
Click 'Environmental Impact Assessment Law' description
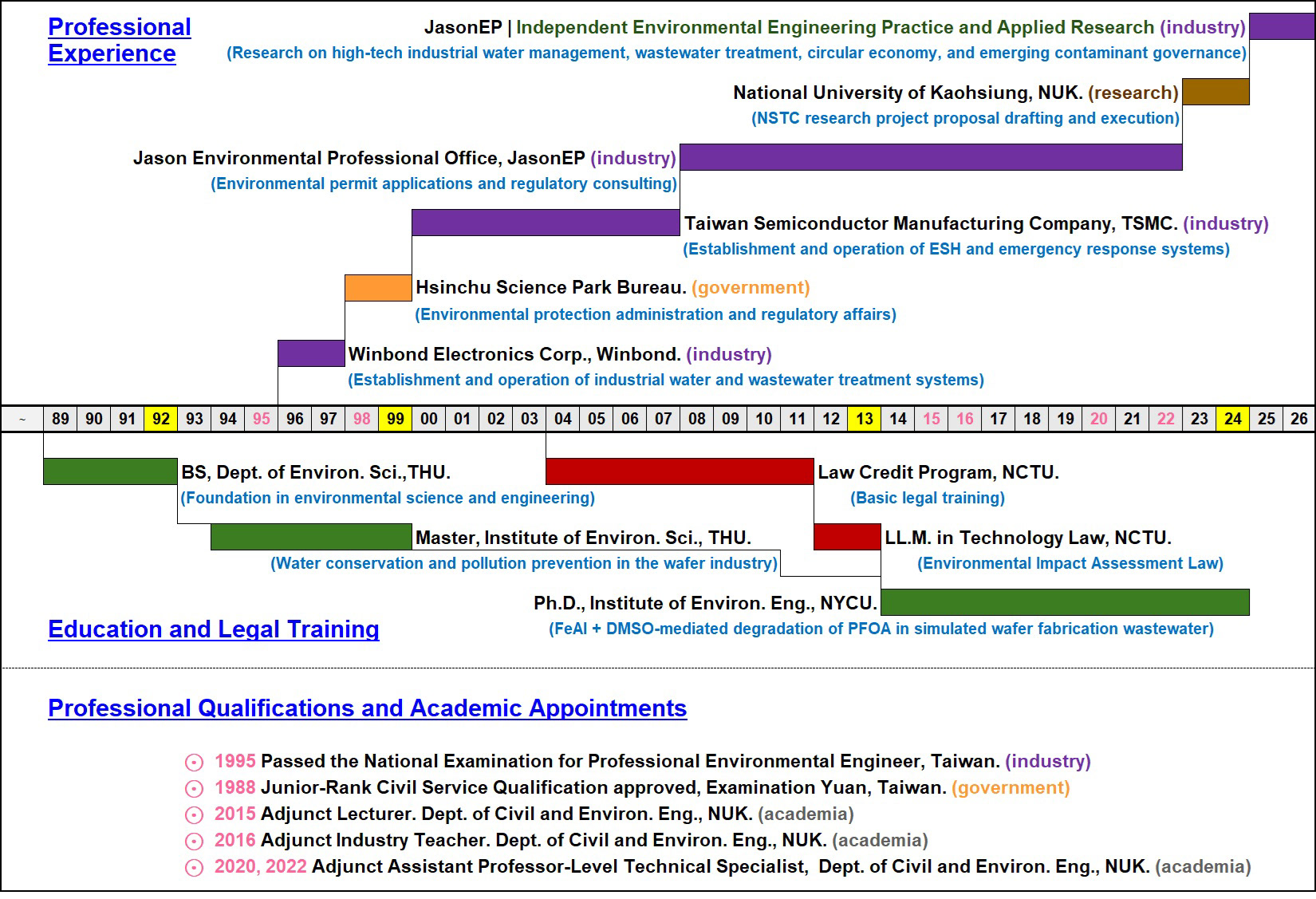point(1070,563)
